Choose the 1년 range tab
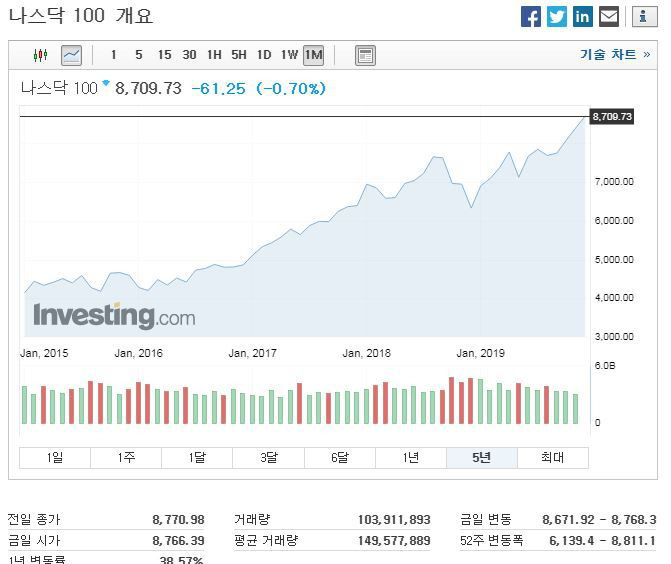The height and width of the screenshot is (564, 671). (411, 458)
